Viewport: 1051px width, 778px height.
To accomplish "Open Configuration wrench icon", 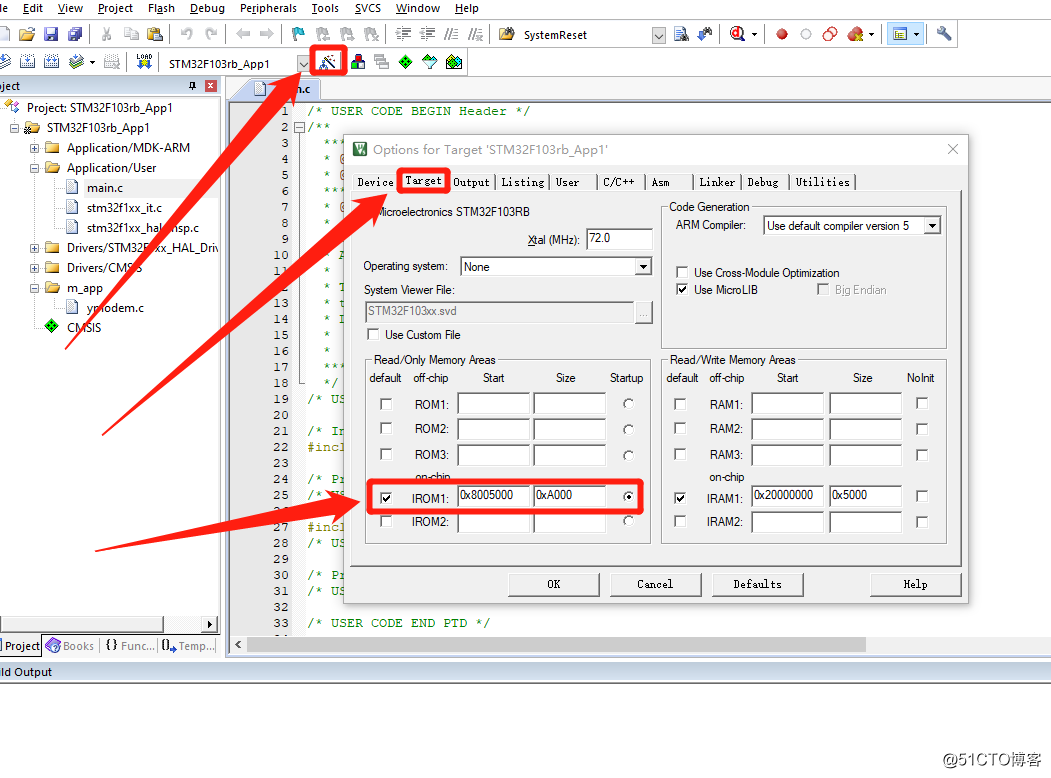I will pyautogui.click(x=944, y=34).
